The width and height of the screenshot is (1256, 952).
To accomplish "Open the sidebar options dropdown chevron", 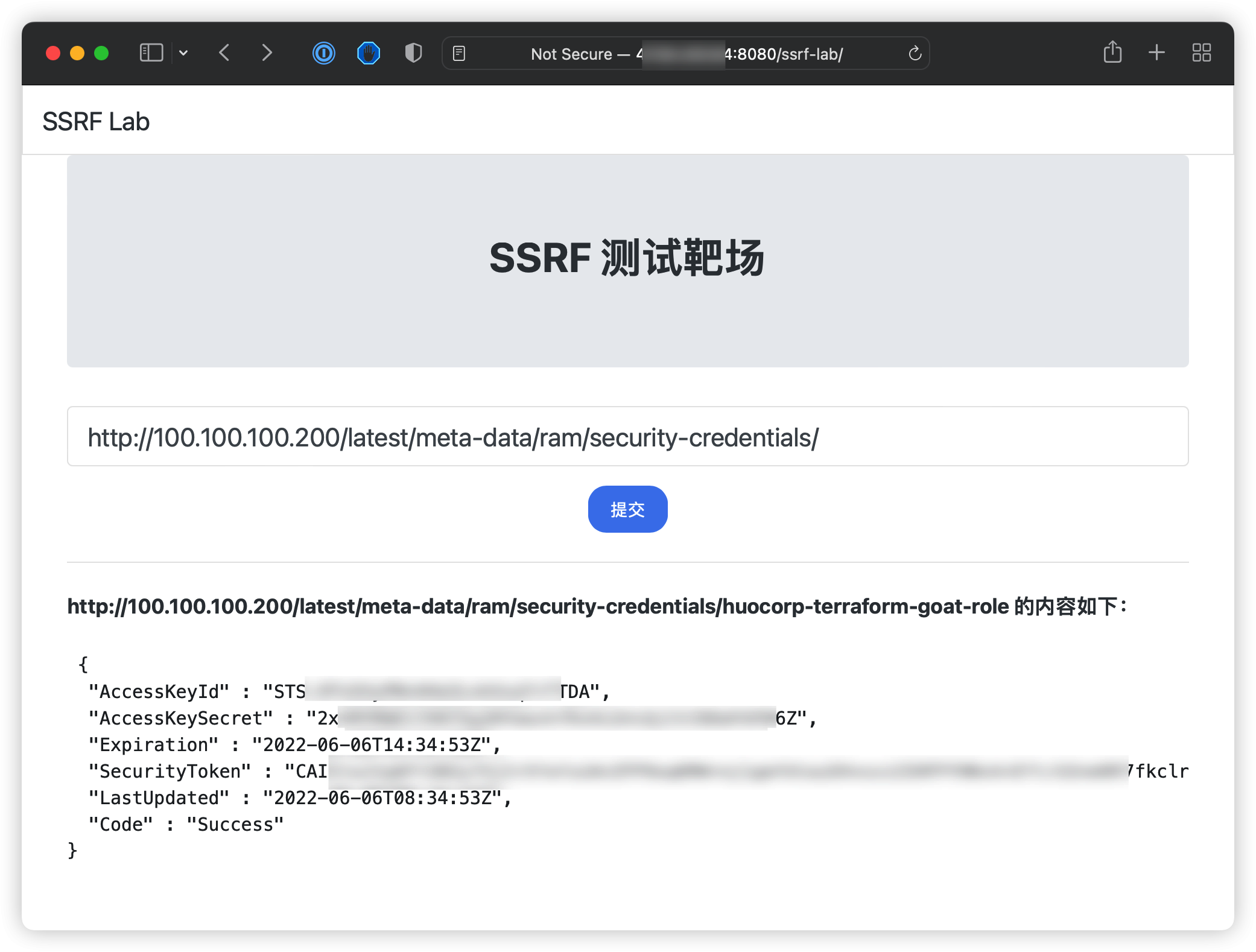I will [x=183, y=53].
